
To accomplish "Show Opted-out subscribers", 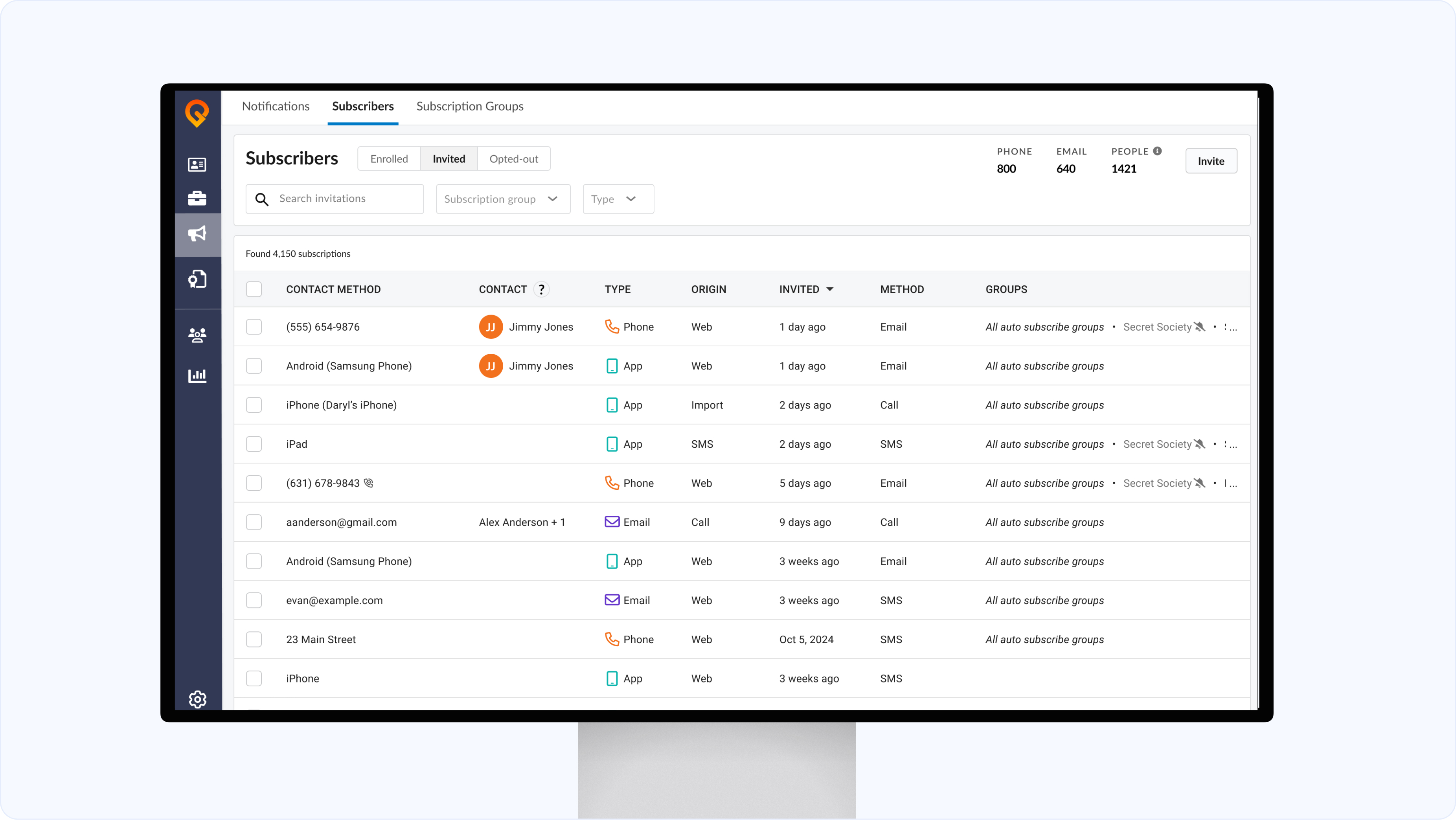I will 513,159.
